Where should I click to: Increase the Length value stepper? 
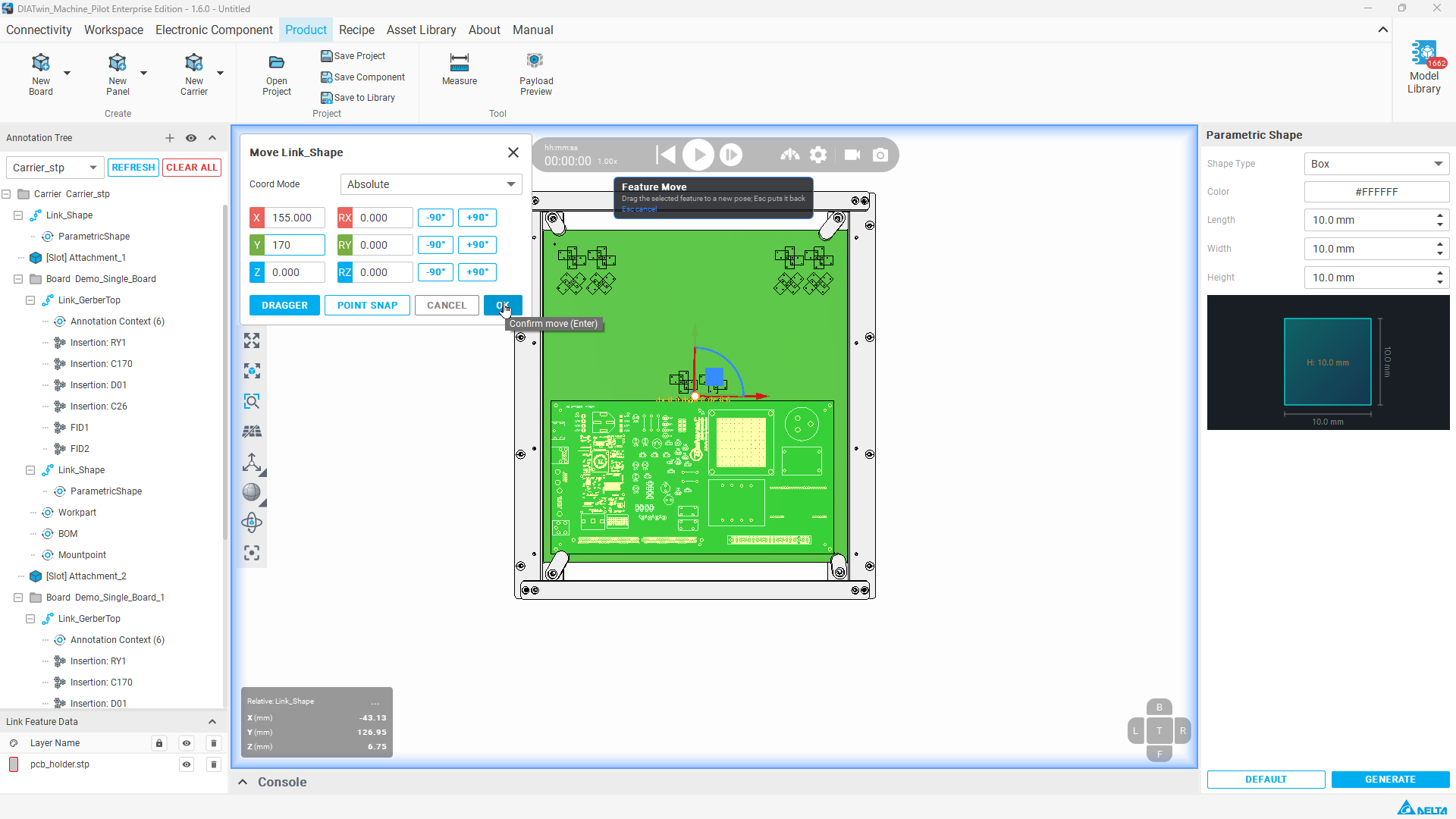[1440, 215]
